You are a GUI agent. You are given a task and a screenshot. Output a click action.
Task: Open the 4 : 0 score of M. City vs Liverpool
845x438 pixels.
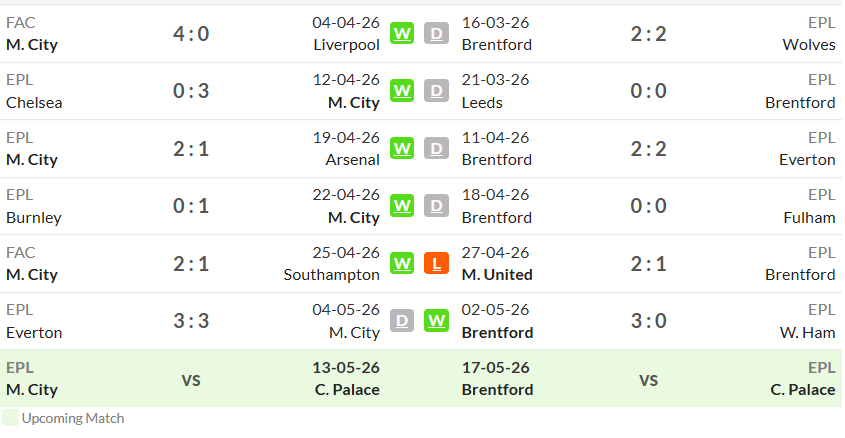191,34
